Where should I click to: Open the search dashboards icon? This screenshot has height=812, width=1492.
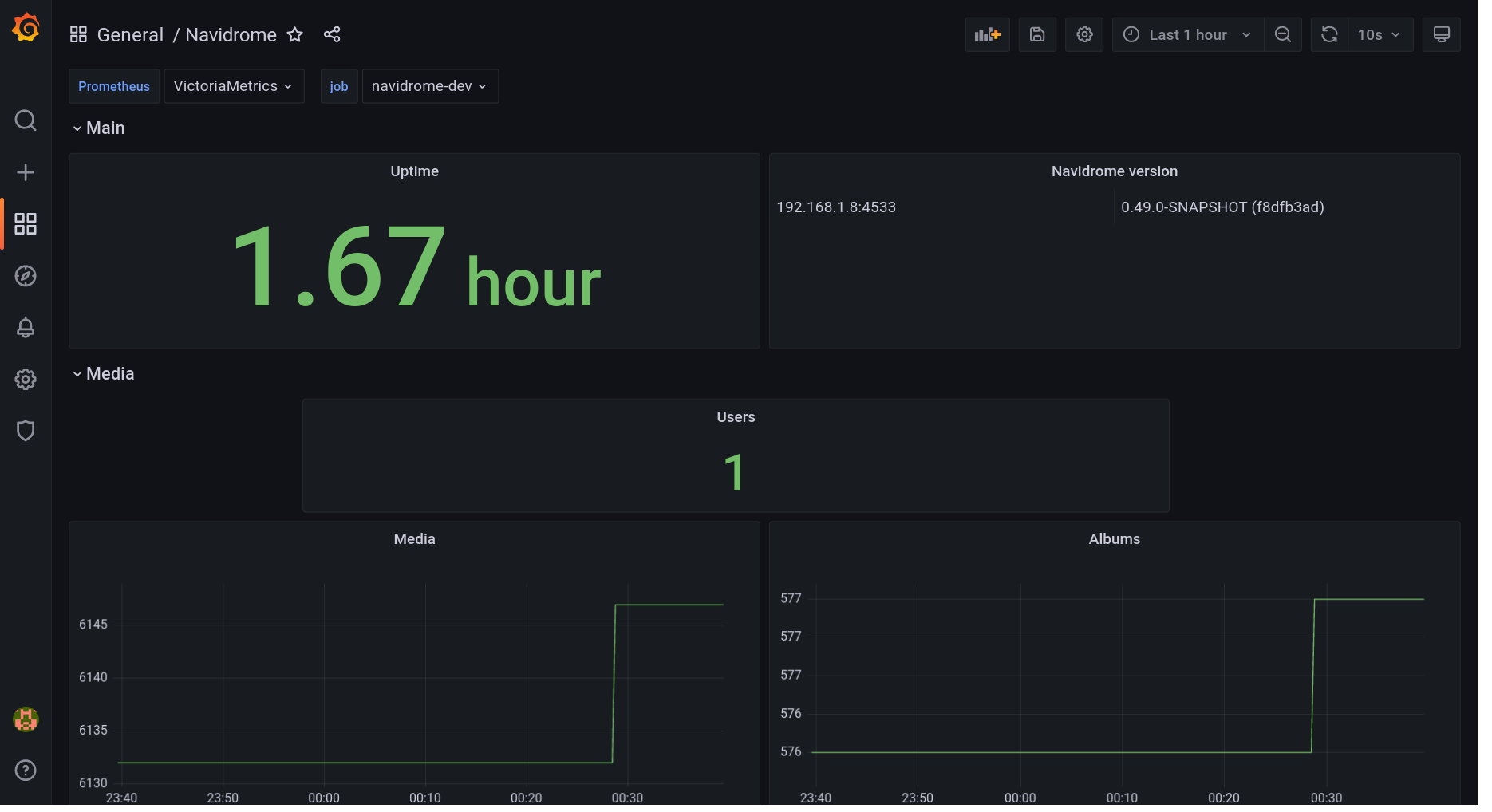click(26, 120)
